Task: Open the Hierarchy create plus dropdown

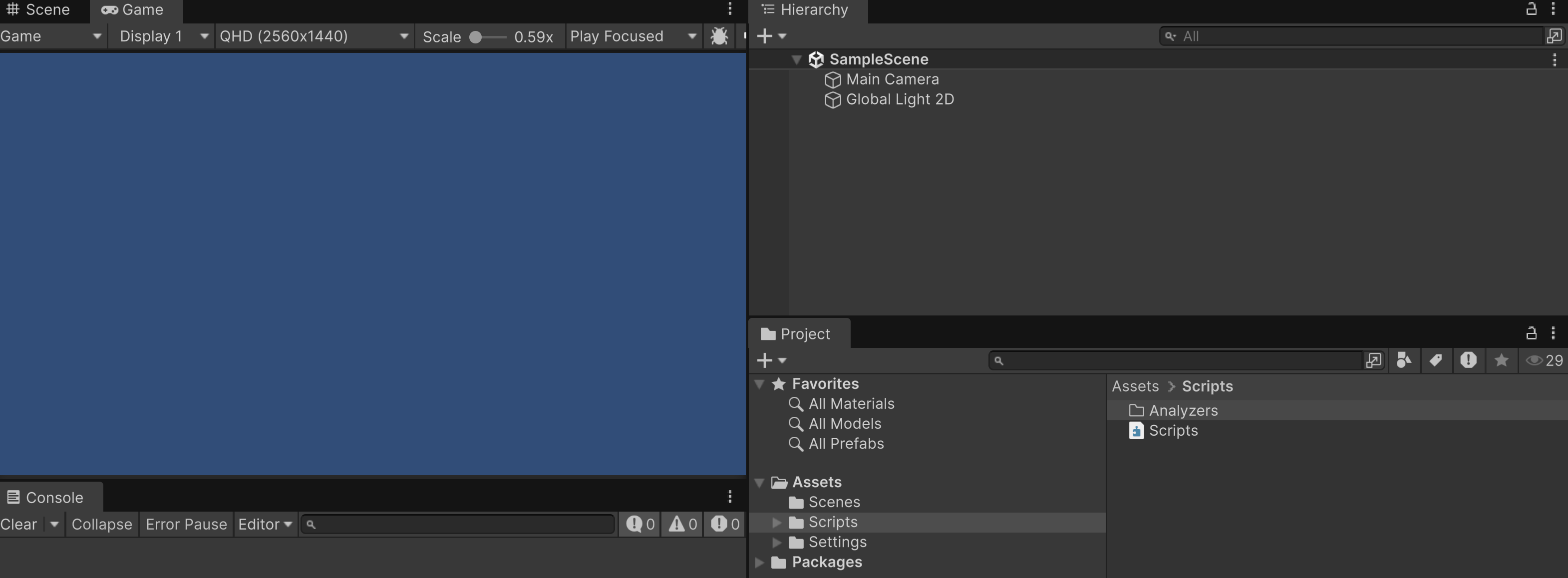Action: (771, 36)
